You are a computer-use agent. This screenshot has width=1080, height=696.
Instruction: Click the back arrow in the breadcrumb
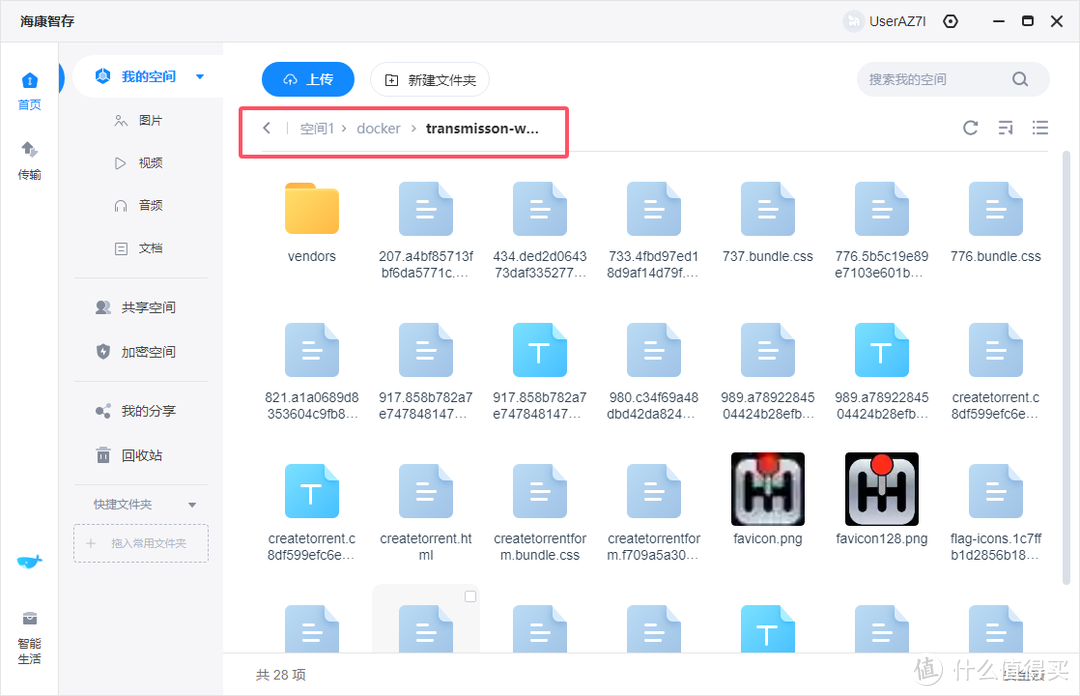266,128
